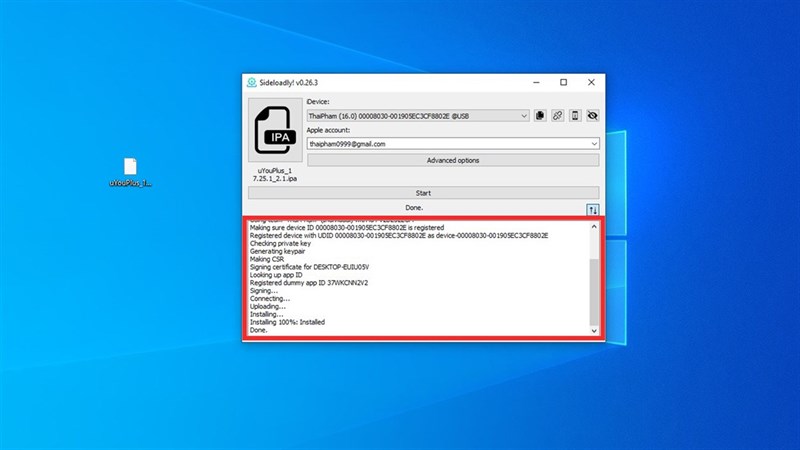Minimize the Sideloadly window
The width and height of the screenshot is (800, 450).
click(533, 82)
